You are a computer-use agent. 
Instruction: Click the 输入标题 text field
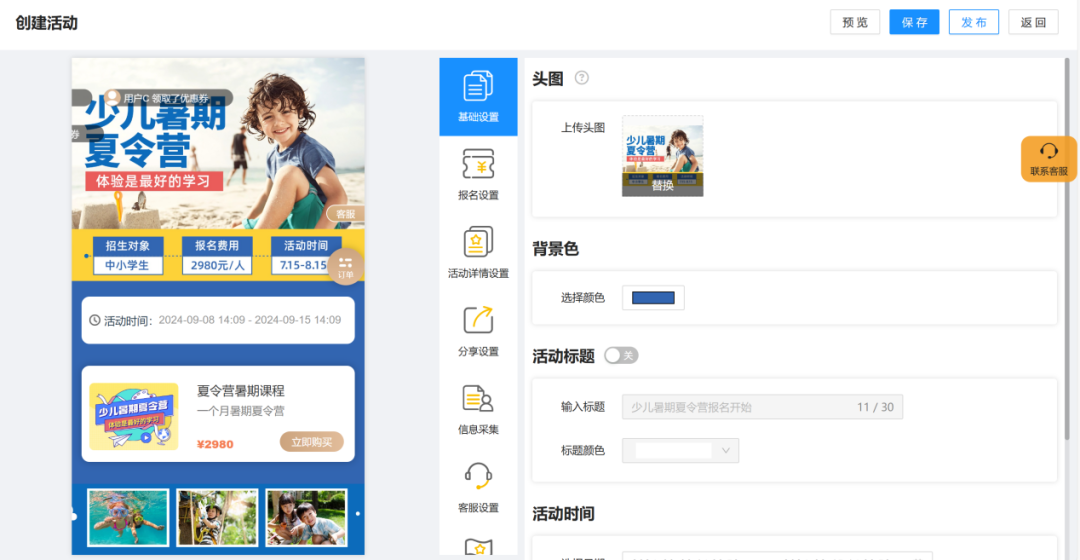tap(740, 407)
